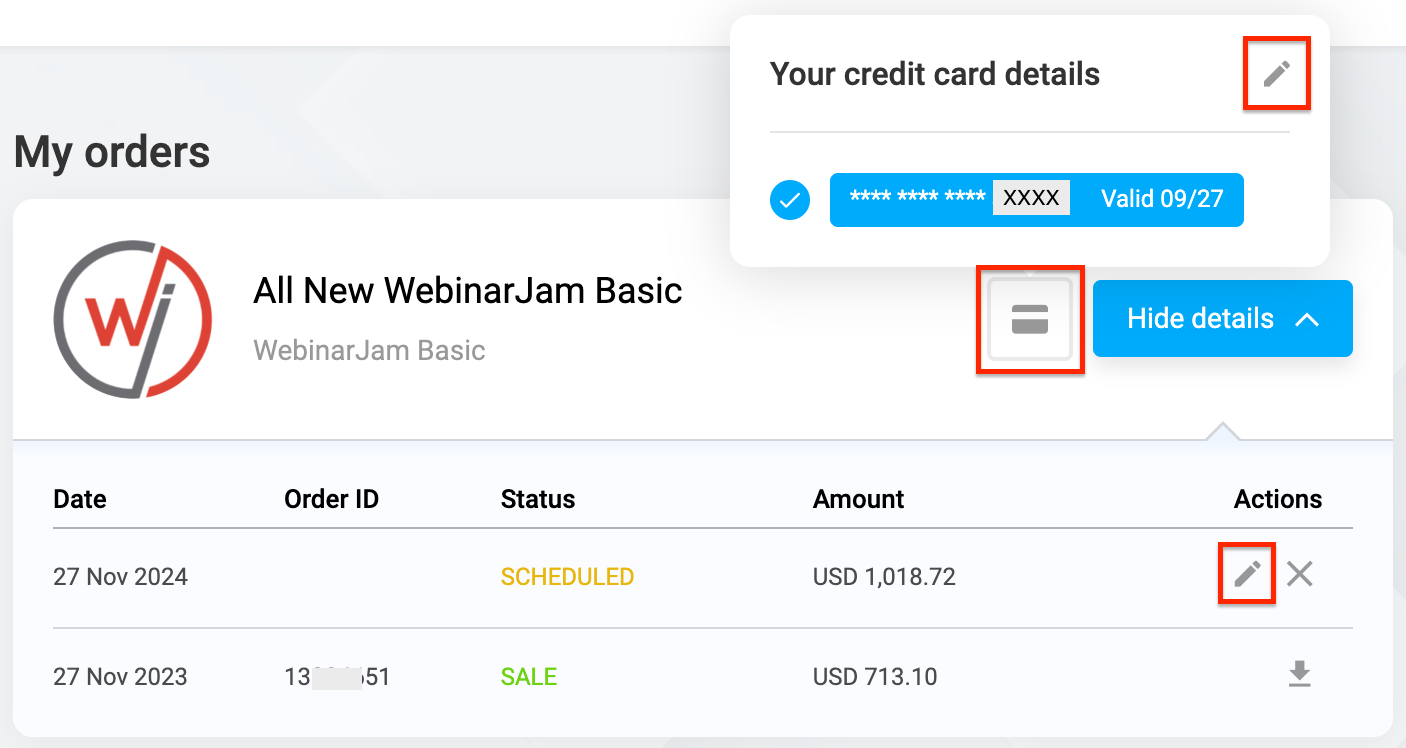The image size is (1406, 748).
Task: Select the SCHEDULED order row
Action: point(567,576)
